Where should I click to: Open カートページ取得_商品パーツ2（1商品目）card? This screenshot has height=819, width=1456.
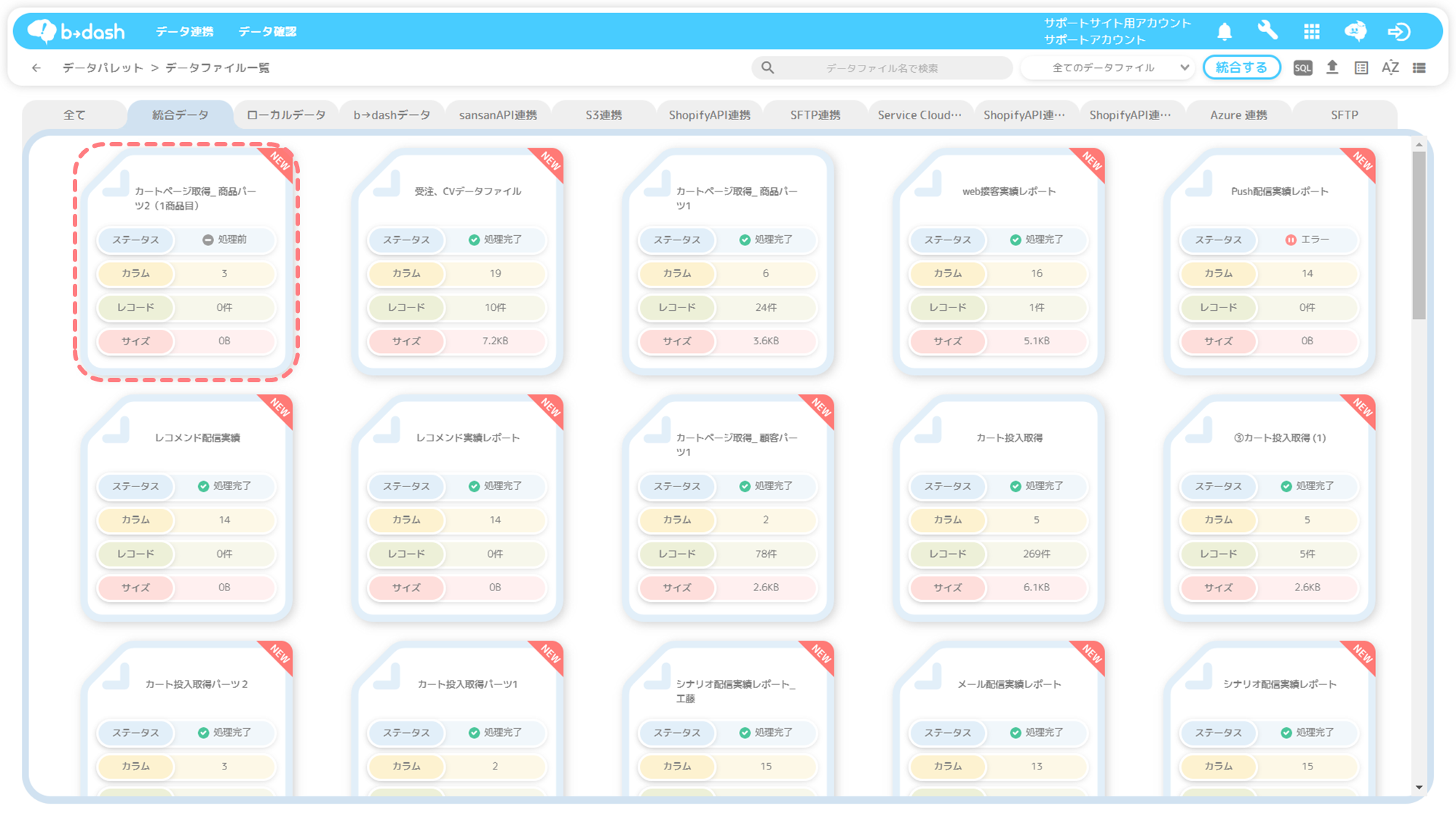186,262
